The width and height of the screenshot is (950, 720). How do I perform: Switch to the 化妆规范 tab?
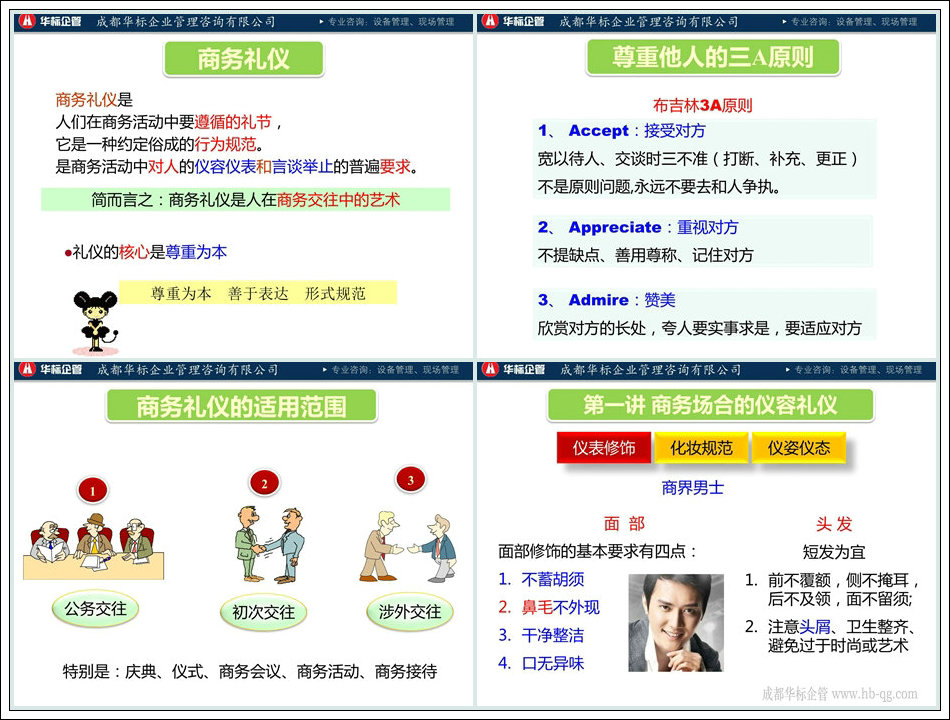click(701, 448)
